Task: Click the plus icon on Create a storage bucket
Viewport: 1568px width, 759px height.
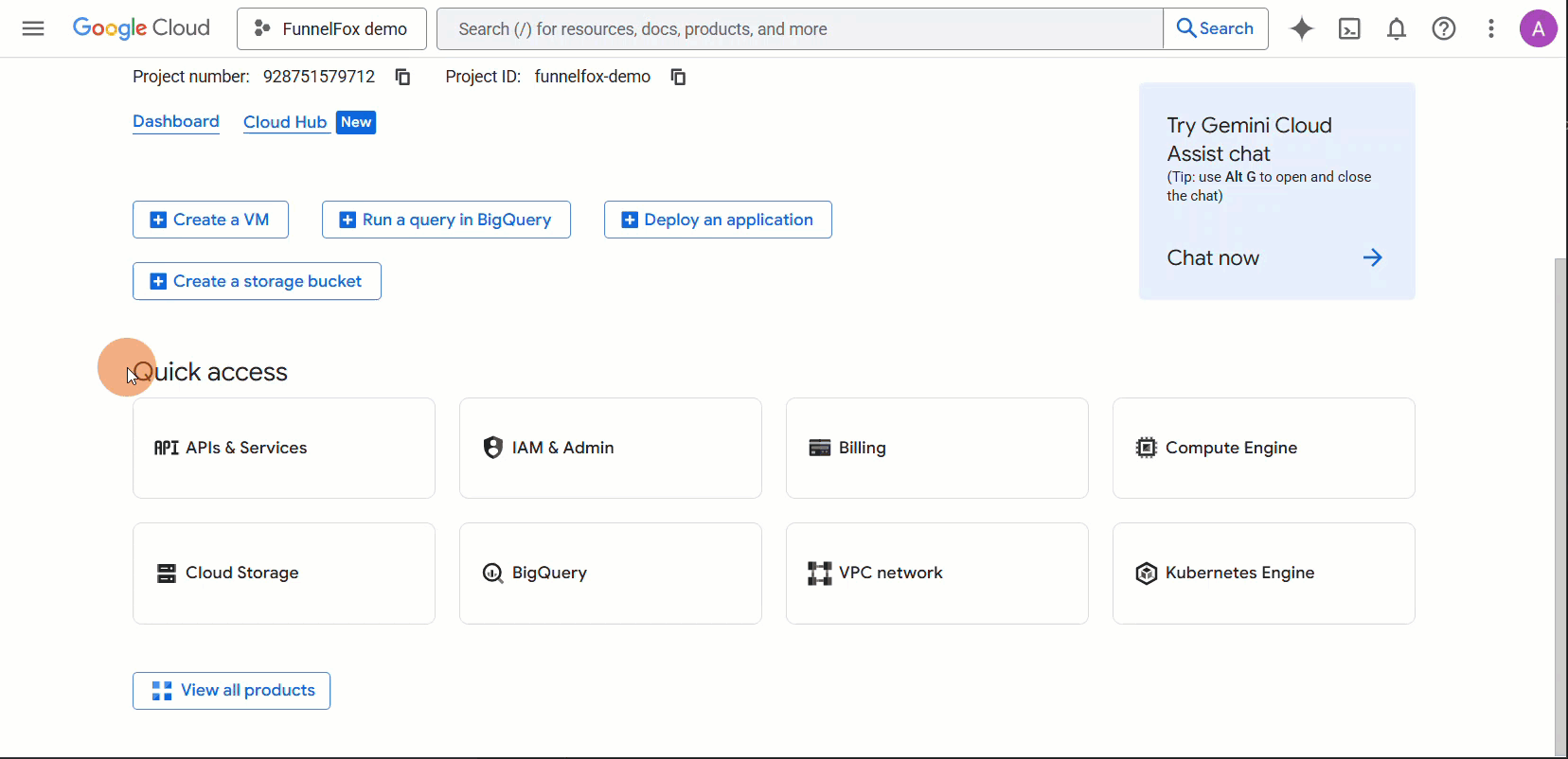Action: tap(158, 281)
